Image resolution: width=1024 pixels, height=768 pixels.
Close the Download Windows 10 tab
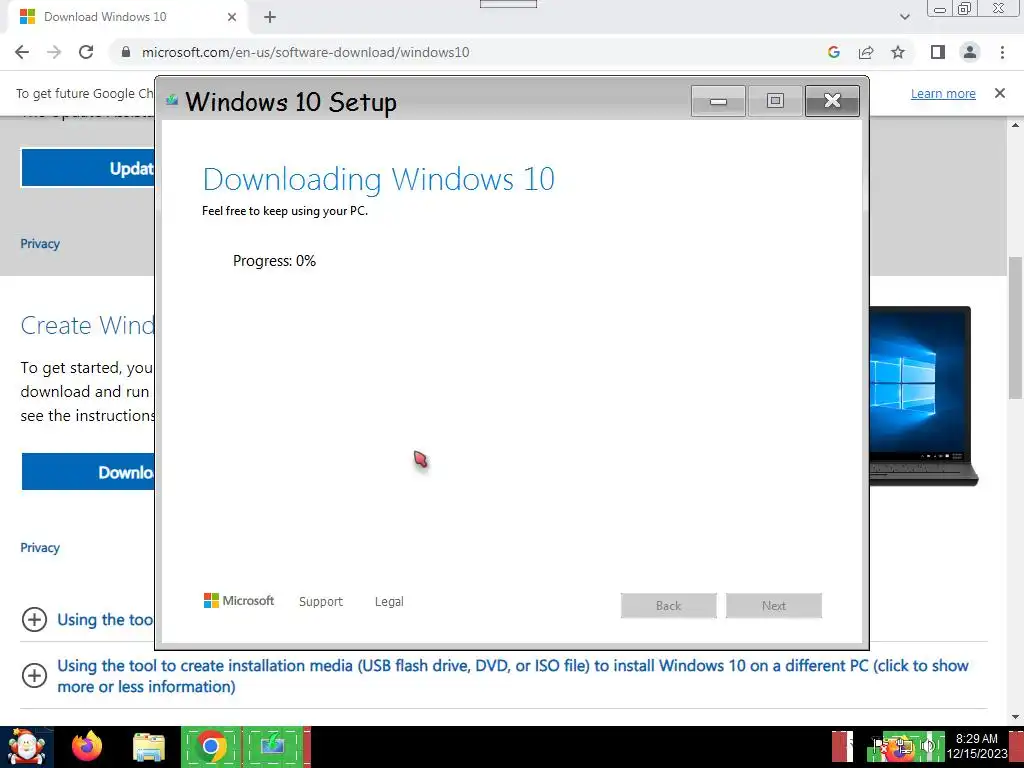[232, 17]
